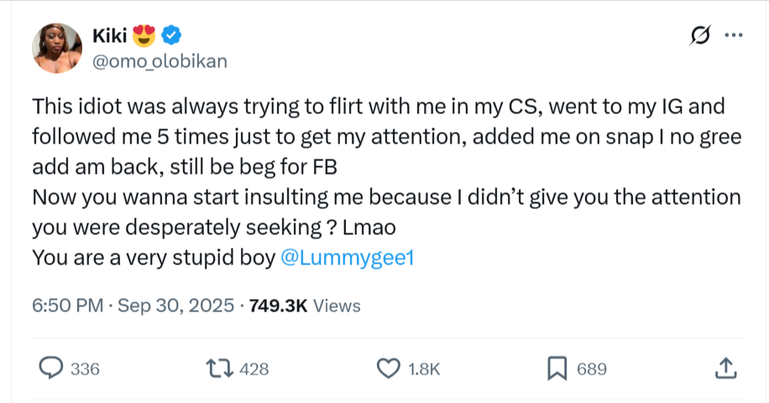Bookmark this tweet using the bookmark icon
Viewport: 769px width, 403px height.
(x=558, y=369)
